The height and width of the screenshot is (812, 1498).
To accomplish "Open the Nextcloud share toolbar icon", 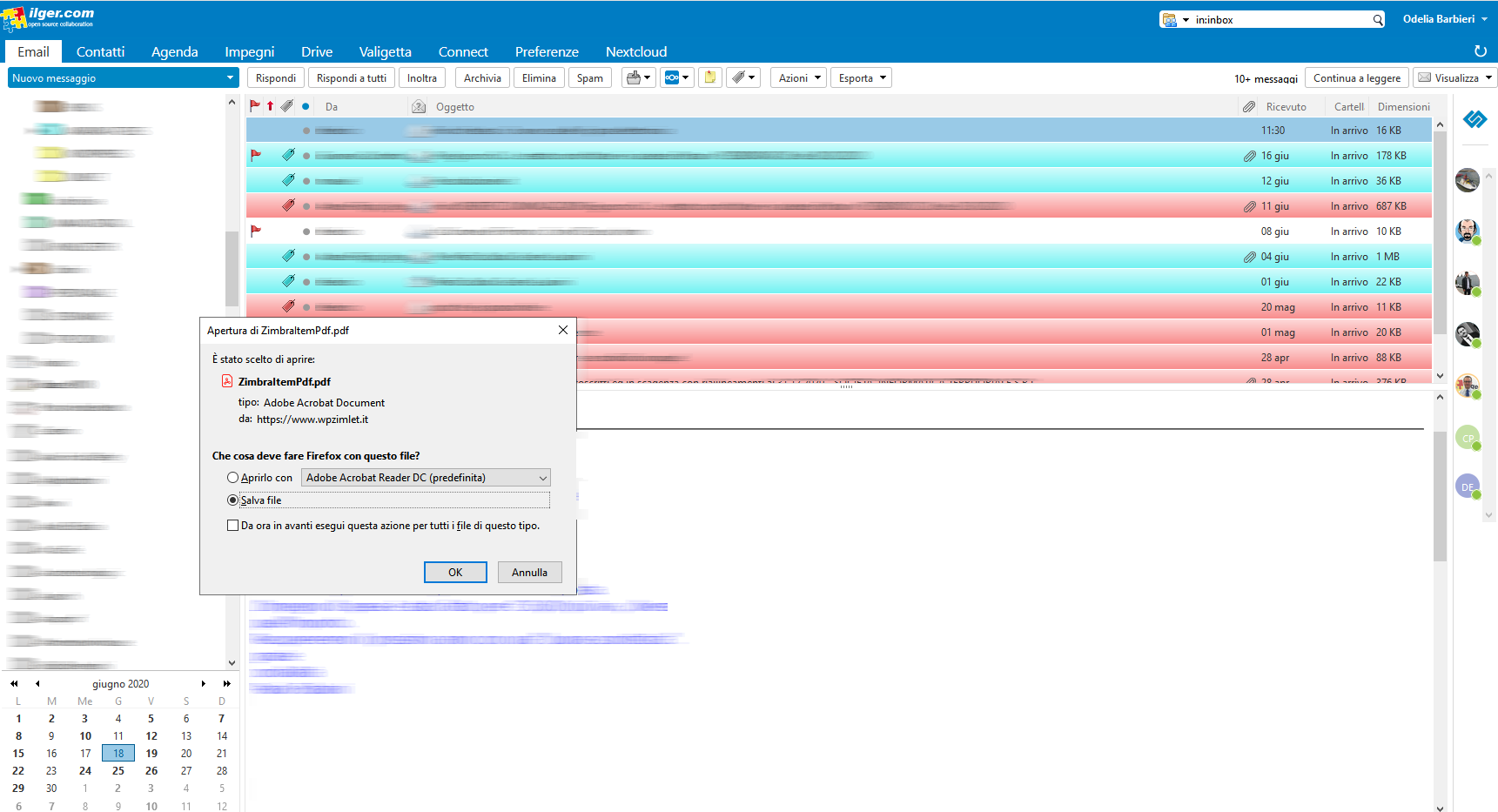I will [676, 78].
